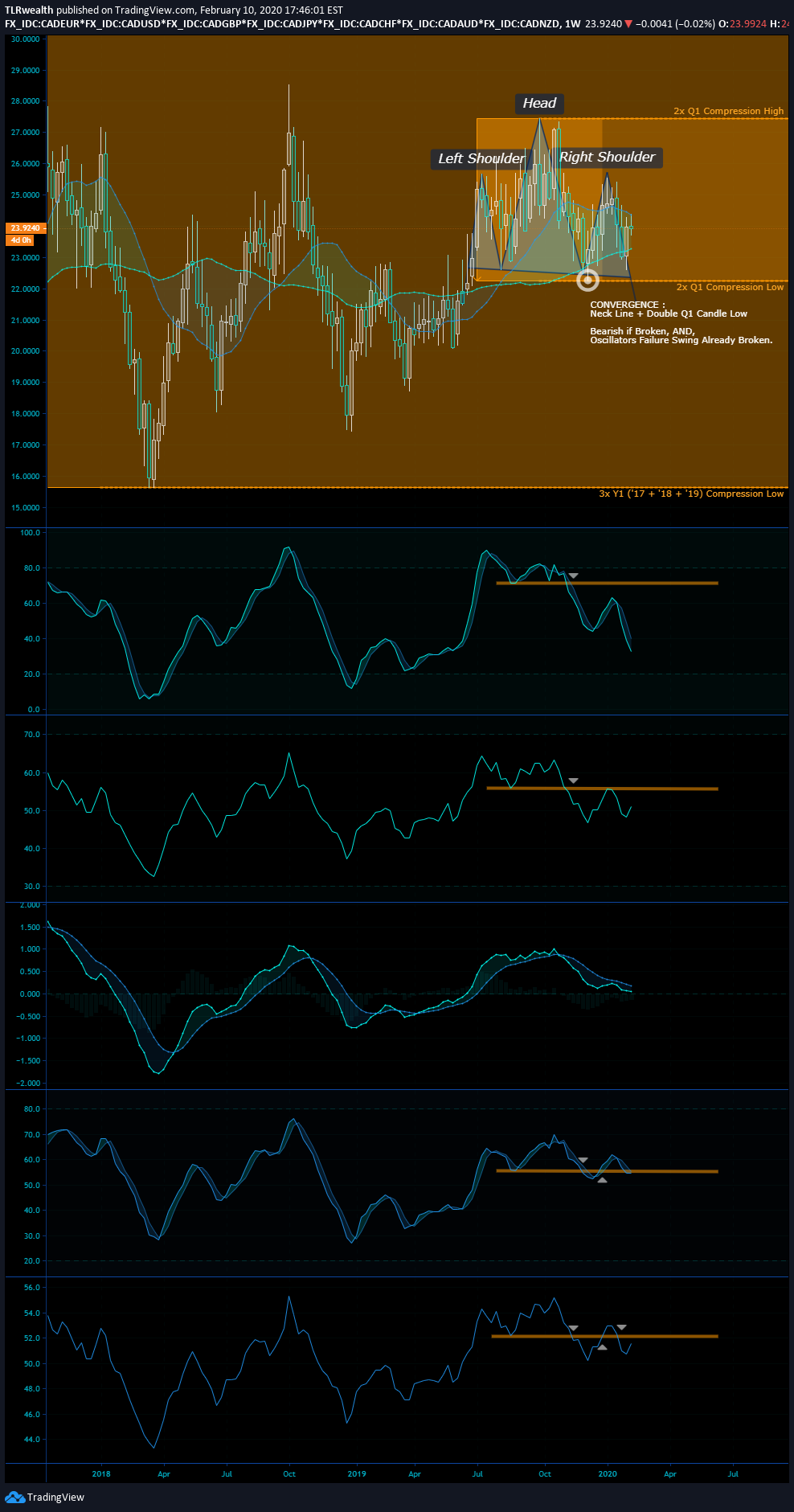Click the 'Neck Line + Double Q1 Candle Low' text
The height and width of the screenshot is (1512, 794).
[669, 313]
